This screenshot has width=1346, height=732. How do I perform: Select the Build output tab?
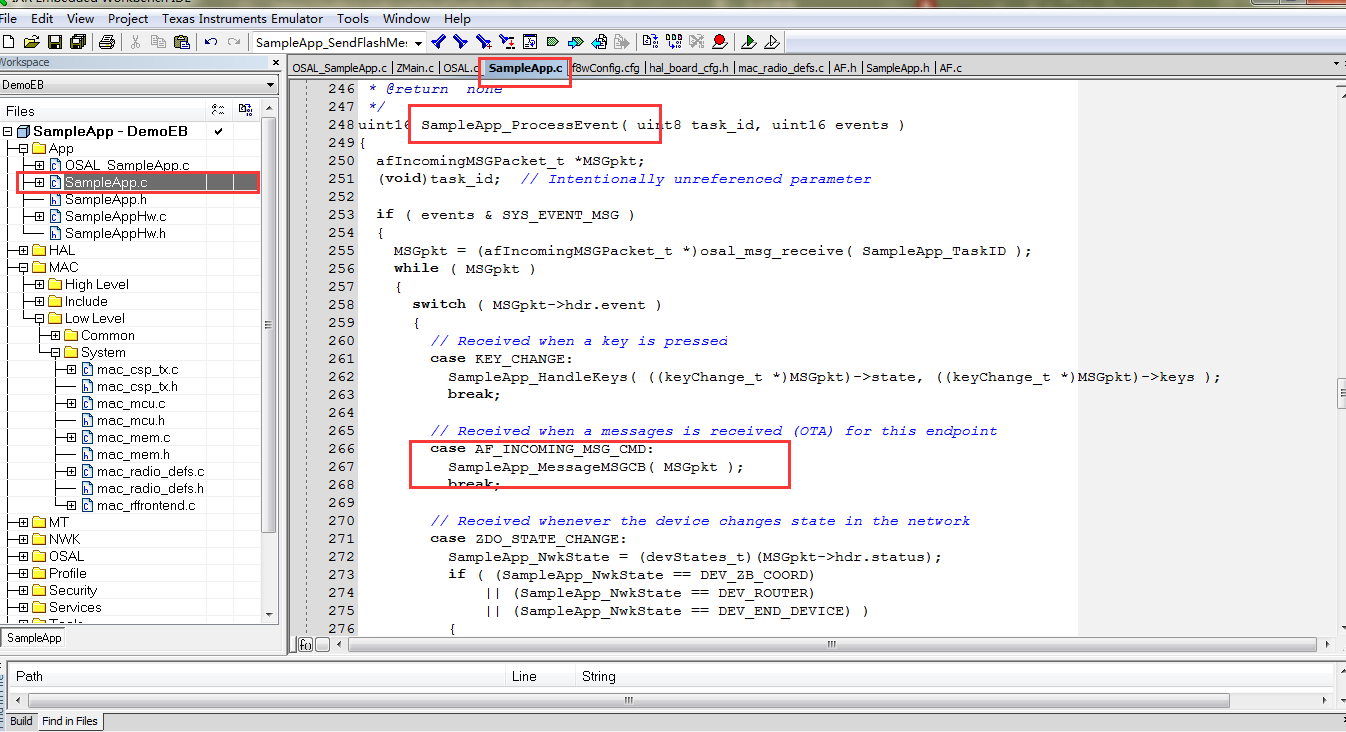21,721
